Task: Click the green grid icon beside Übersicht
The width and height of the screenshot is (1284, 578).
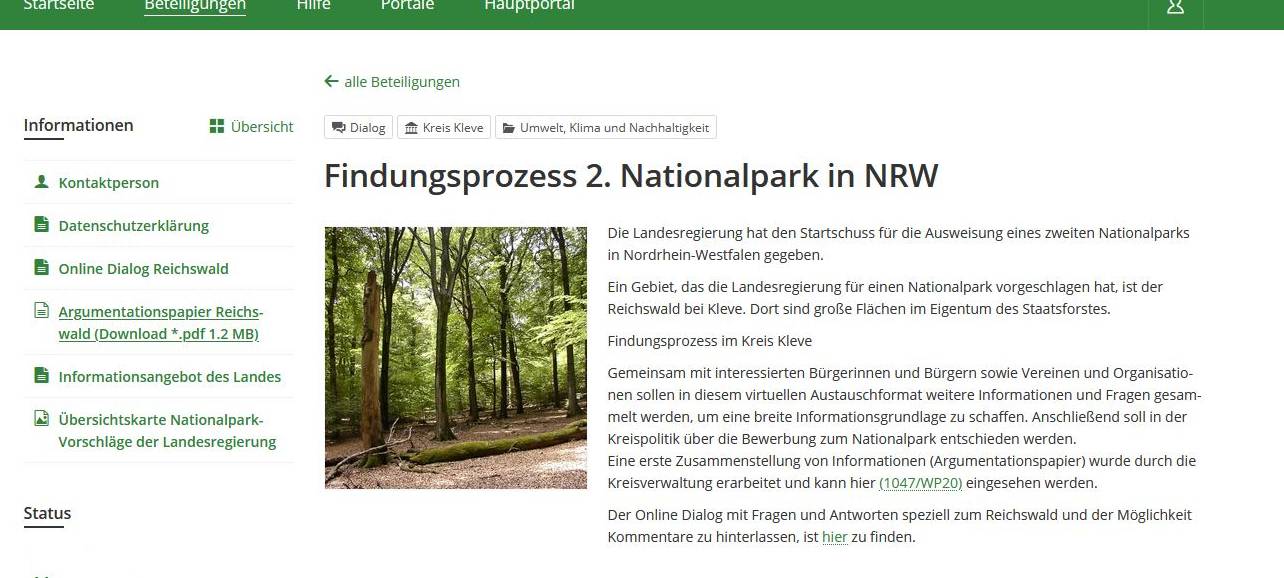Action: pos(215,126)
